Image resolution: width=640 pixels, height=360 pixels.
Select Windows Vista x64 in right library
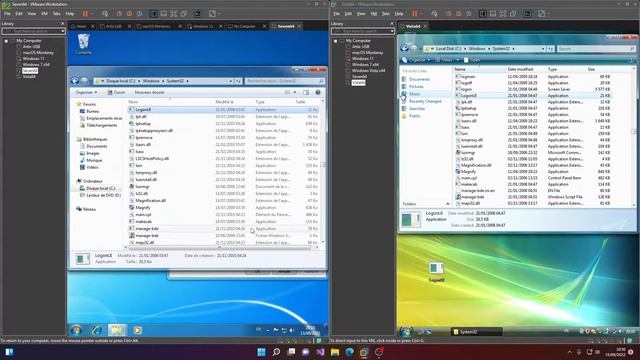click(x=368, y=70)
